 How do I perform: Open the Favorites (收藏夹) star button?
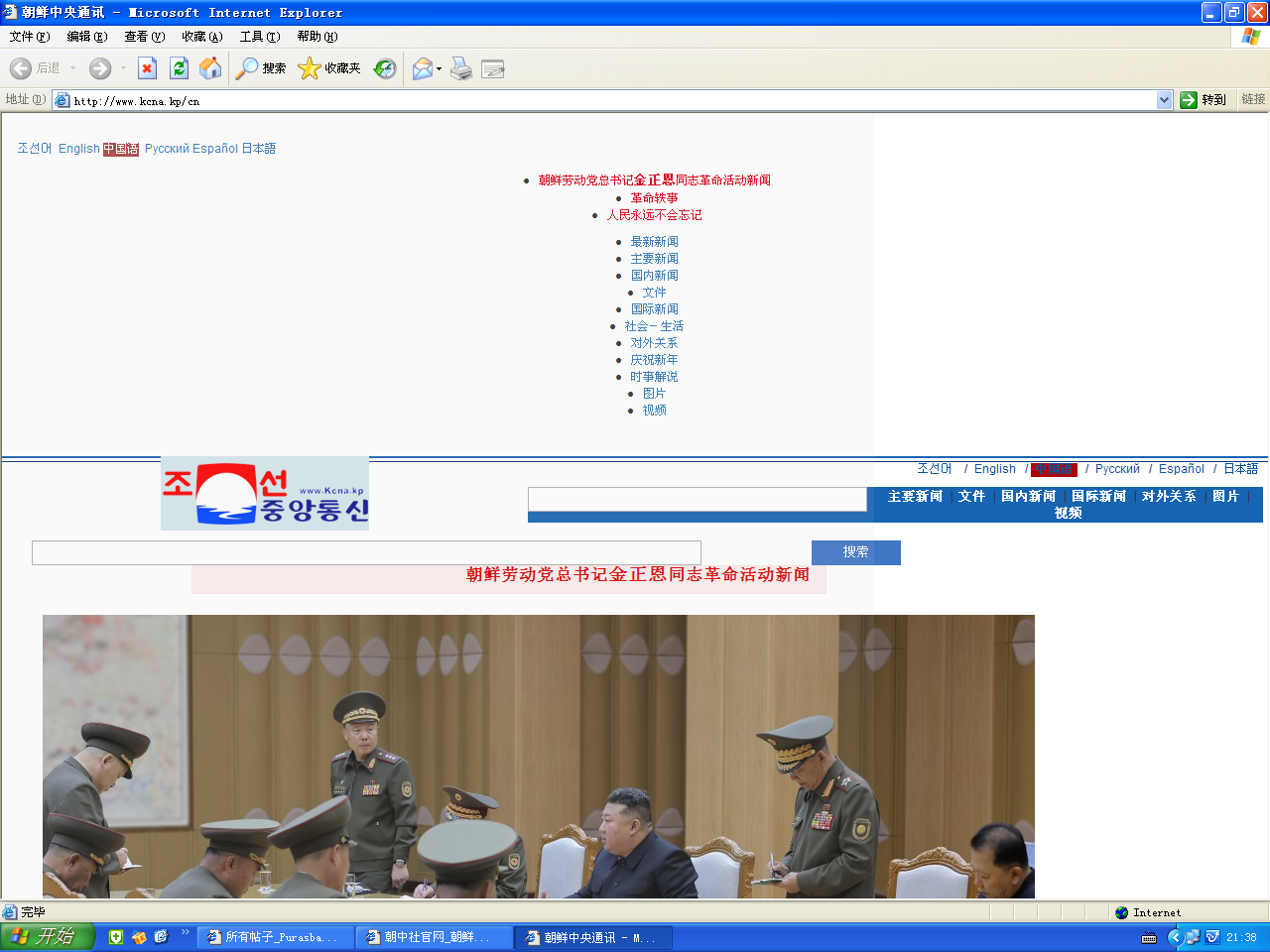(329, 68)
